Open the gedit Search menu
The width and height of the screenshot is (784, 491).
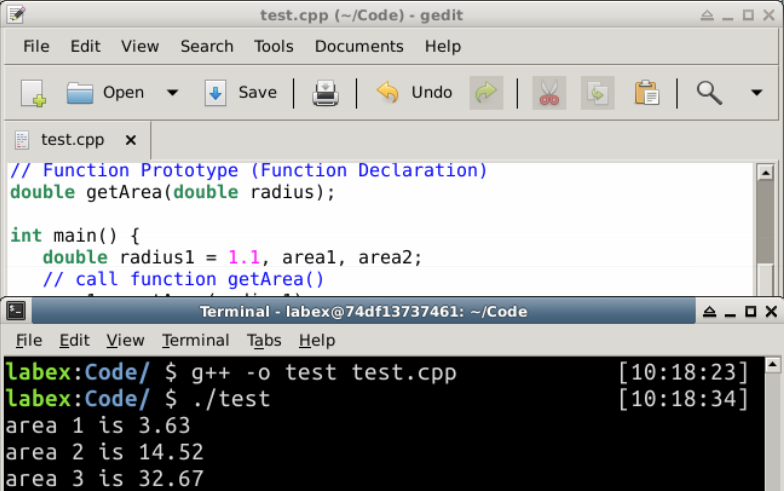tap(207, 46)
